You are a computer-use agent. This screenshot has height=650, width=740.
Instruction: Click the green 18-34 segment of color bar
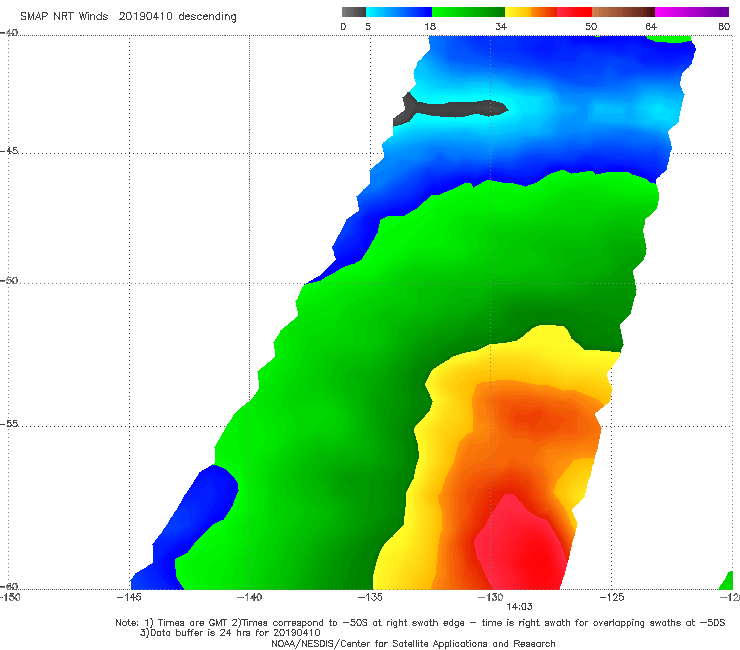click(468, 12)
